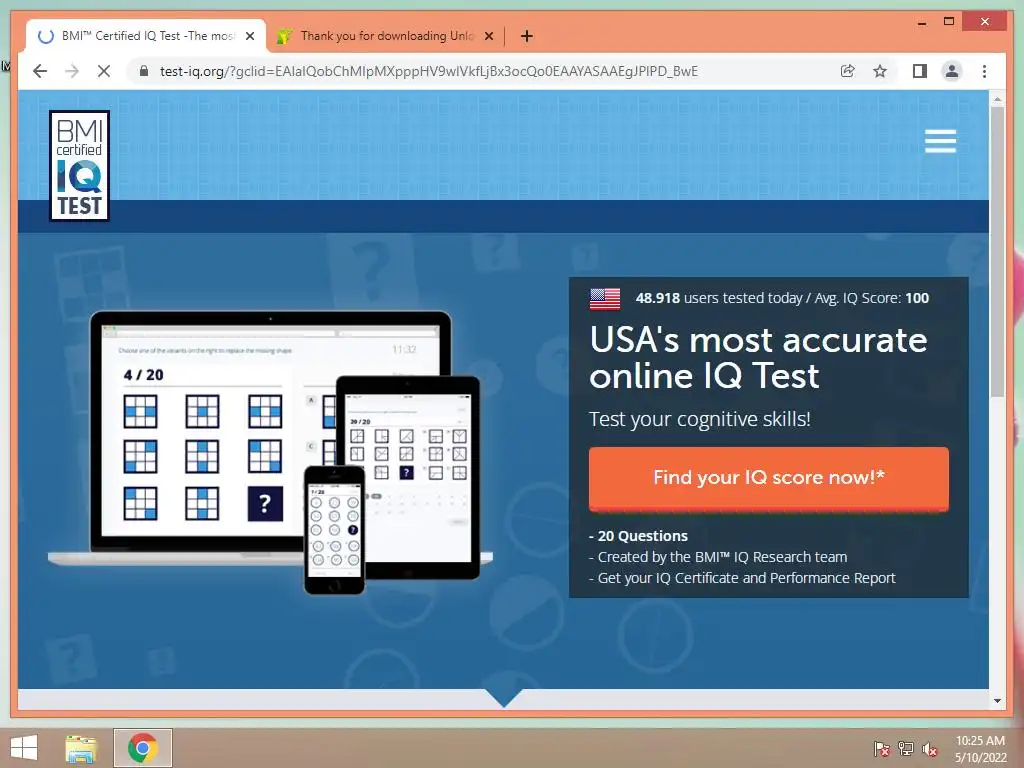Click the network tray icon
This screenshot has height=768, width=1024.
(906, 749)
